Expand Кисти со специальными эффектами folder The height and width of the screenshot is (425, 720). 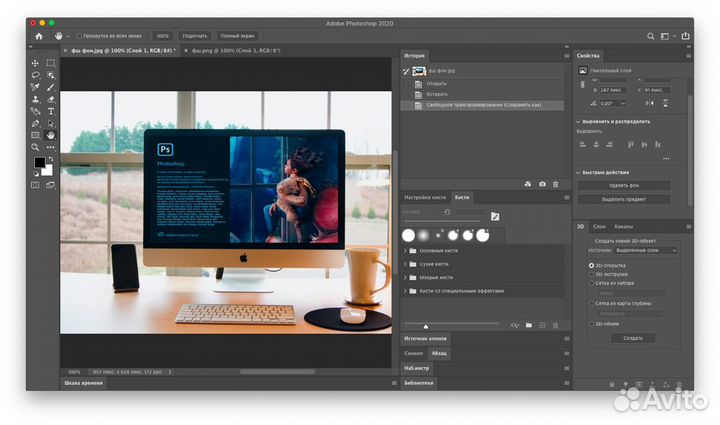coord(405,291)
